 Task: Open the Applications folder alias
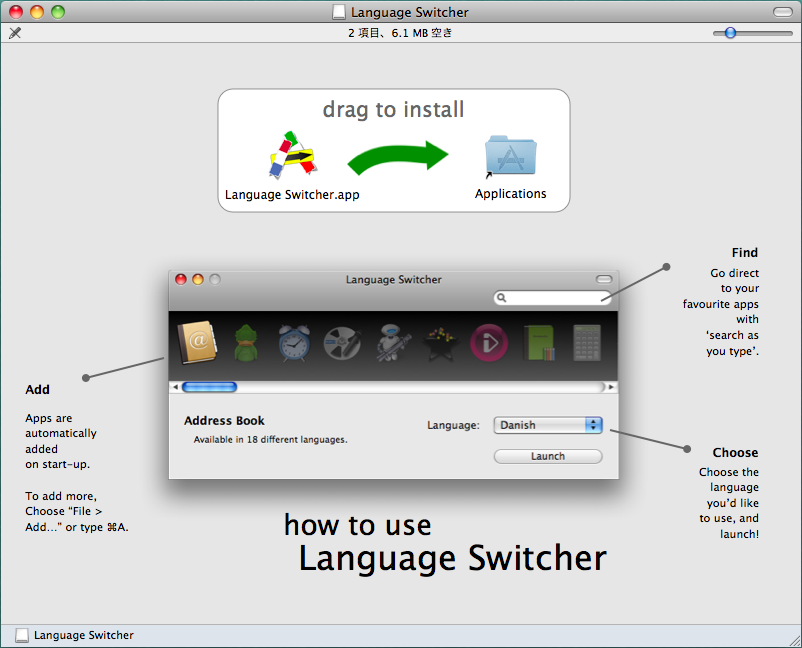(x=510, y=156)
